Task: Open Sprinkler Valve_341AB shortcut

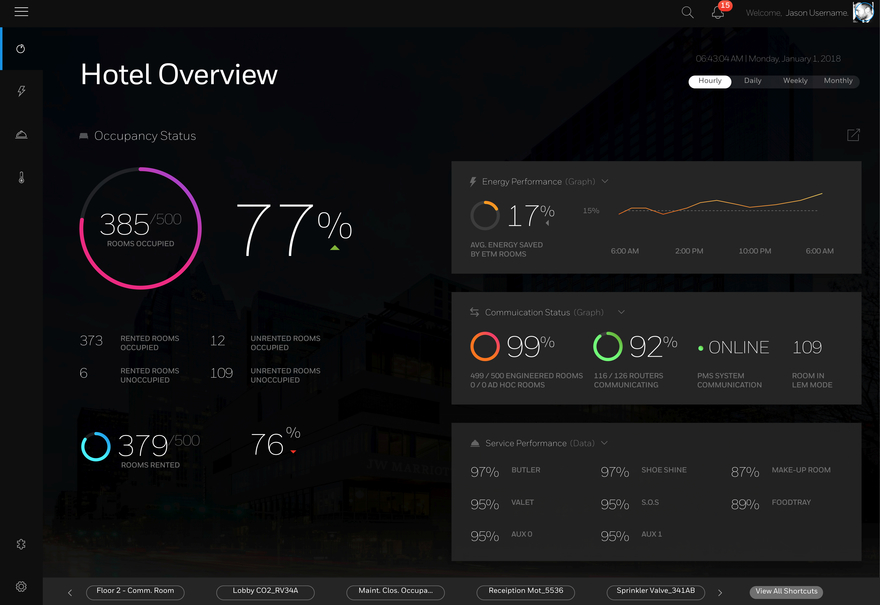Action: click(x=656, y=592)
